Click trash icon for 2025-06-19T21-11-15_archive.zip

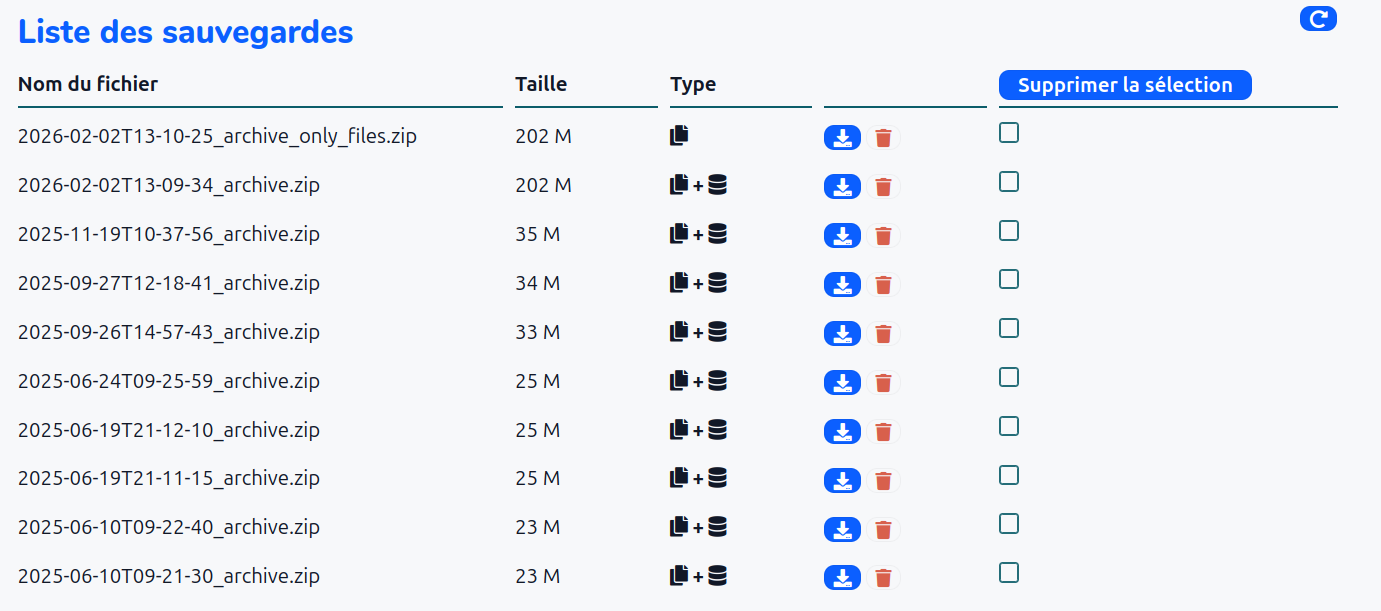(x=883, y=481)
